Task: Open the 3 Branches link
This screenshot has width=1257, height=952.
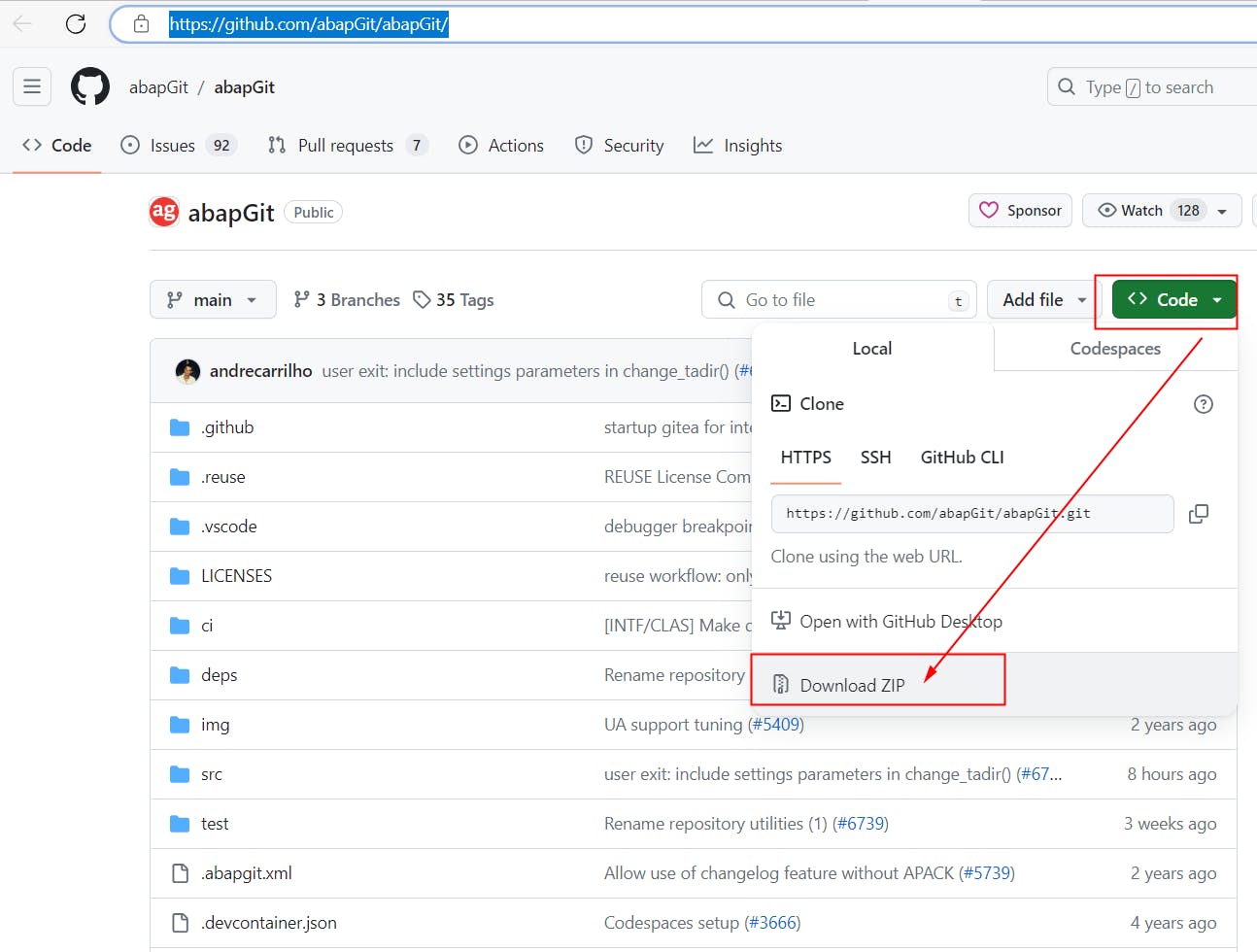Action: click(x=347, y=299)
